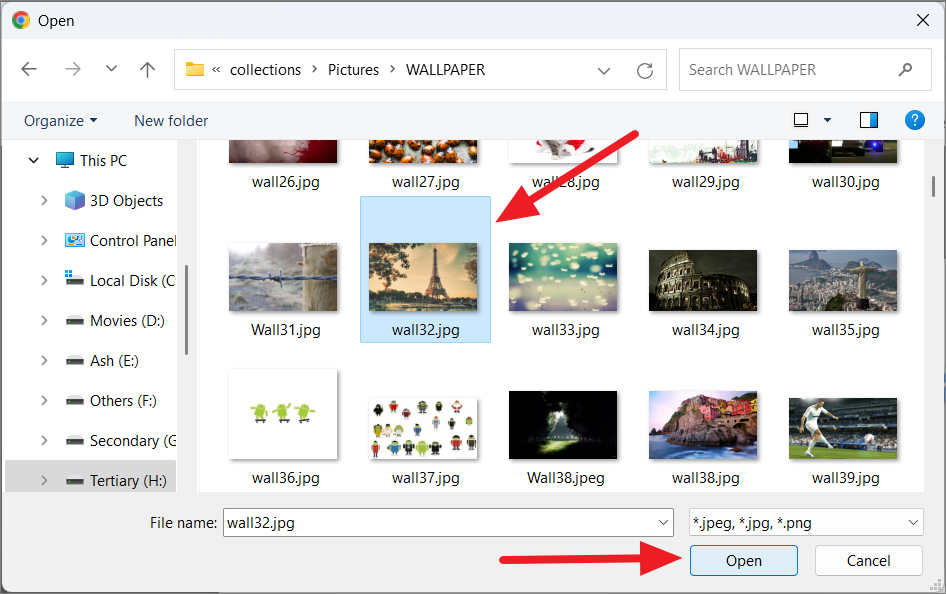Expand the 3D Objects node
The height and width of the screenshot is (594, 946).
point(44,200)
